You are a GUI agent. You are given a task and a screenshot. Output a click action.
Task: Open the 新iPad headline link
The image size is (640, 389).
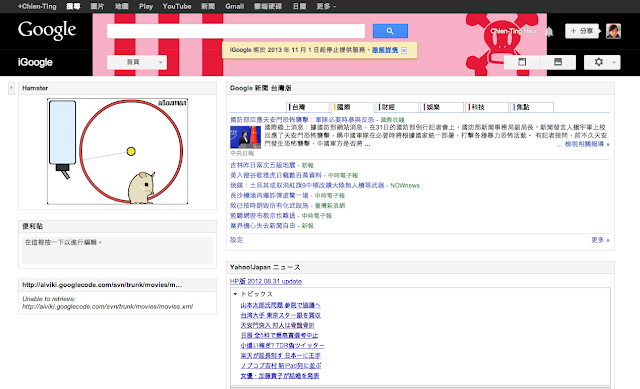(x=281, y=366)
